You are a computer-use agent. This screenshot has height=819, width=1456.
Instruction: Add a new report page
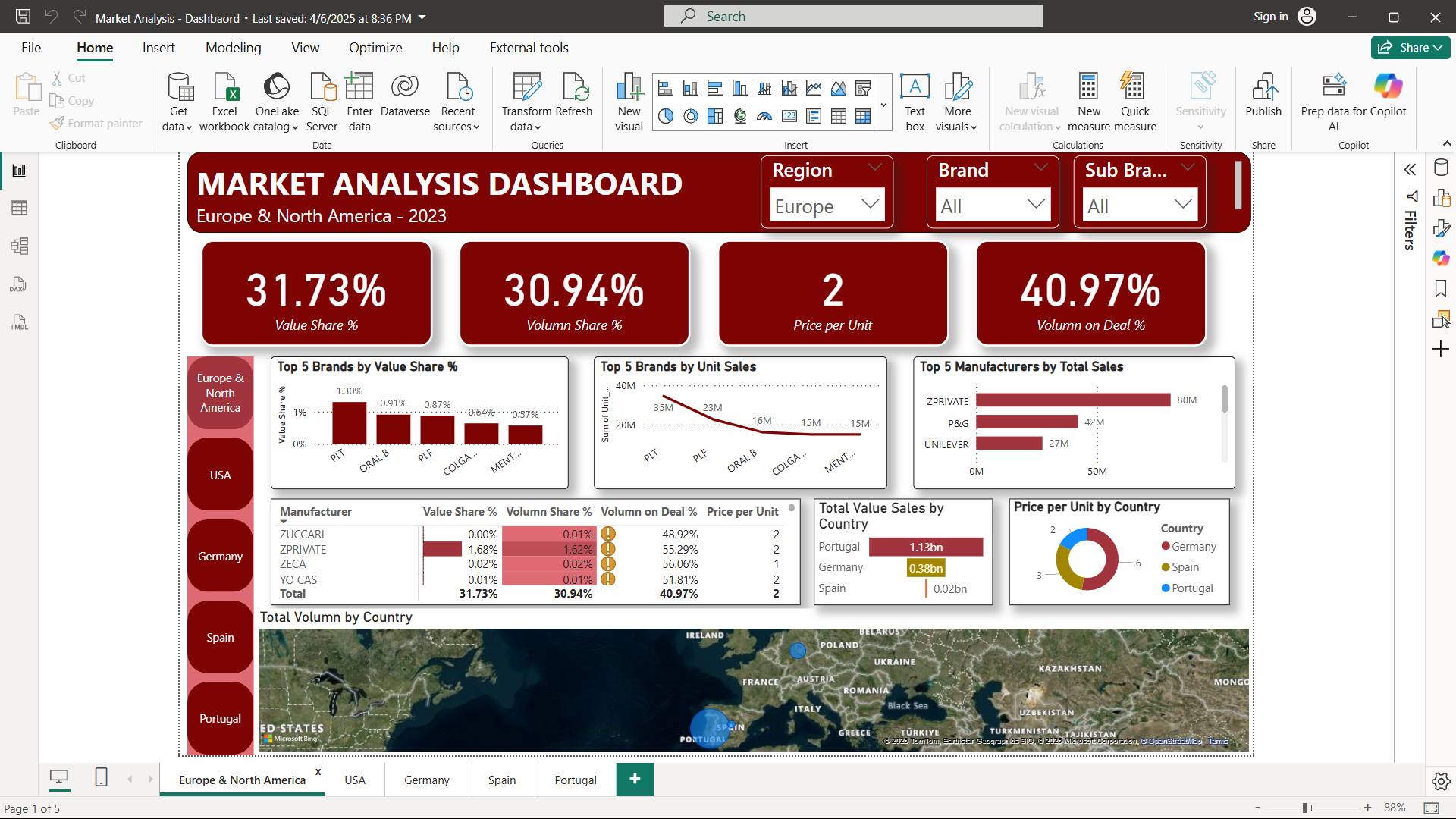(635, 779)
